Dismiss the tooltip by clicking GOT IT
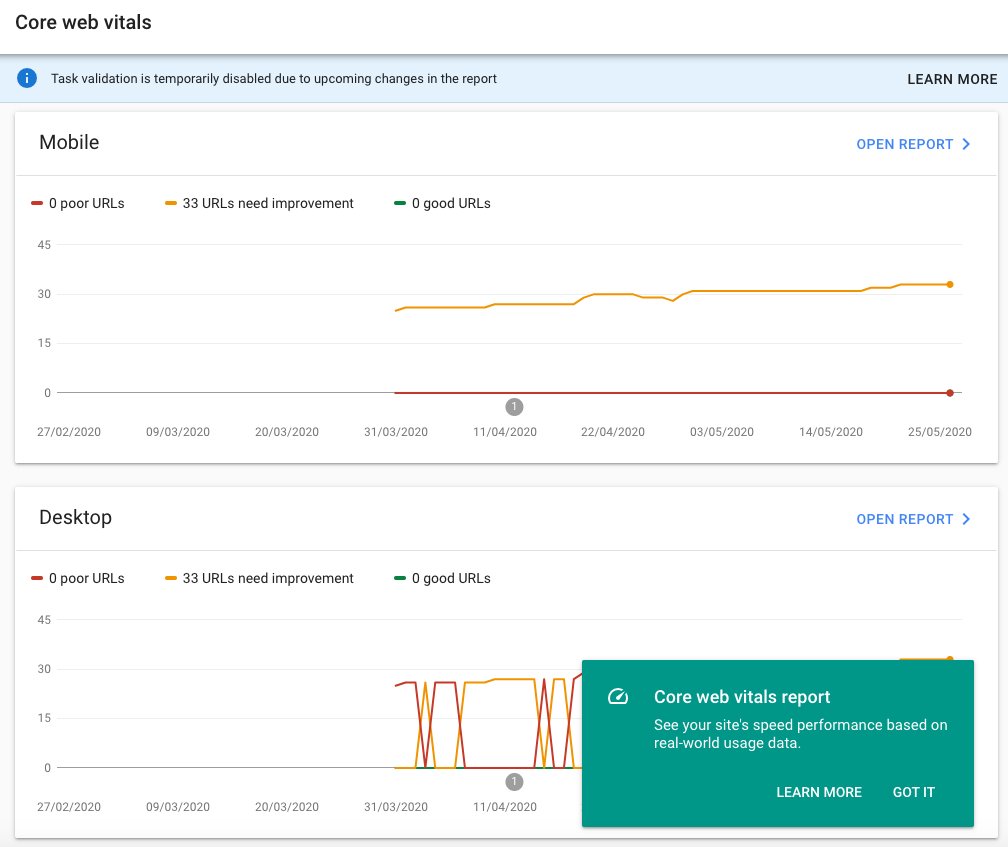 [x=913, y=792]
